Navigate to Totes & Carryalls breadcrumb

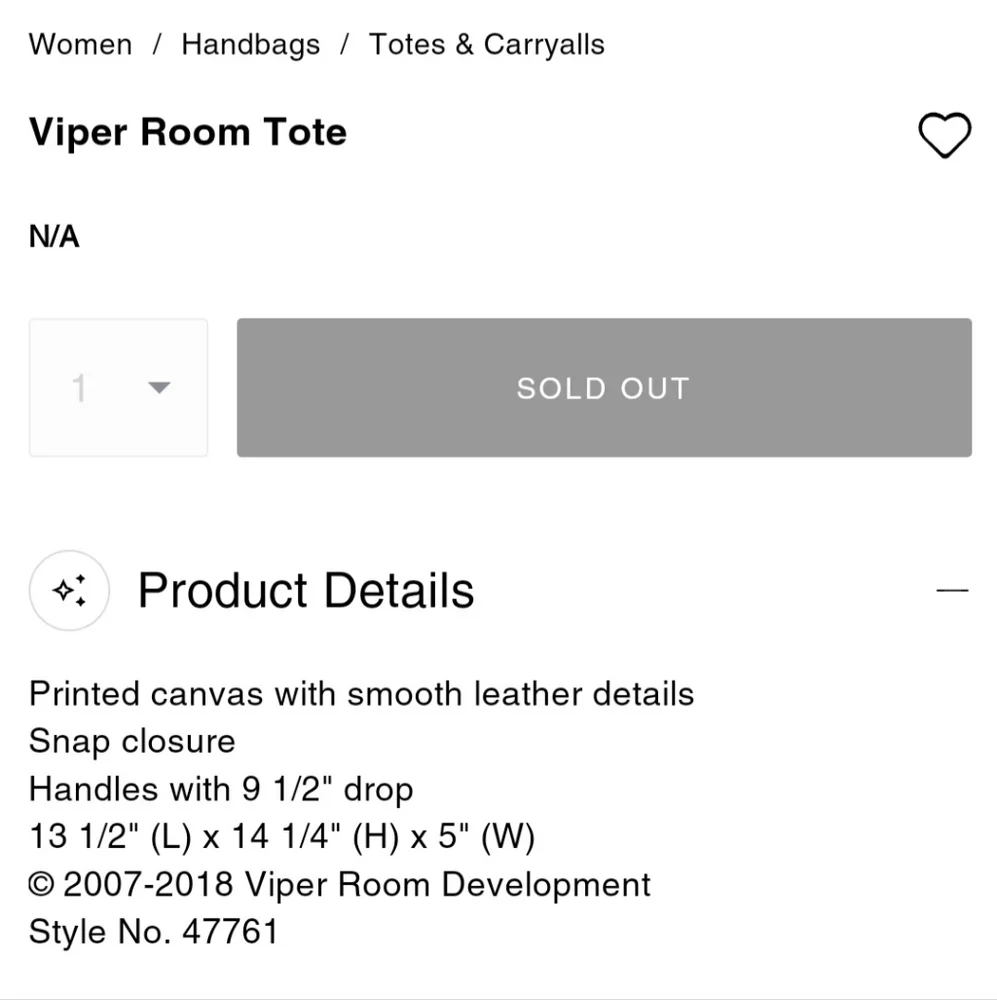487,45
